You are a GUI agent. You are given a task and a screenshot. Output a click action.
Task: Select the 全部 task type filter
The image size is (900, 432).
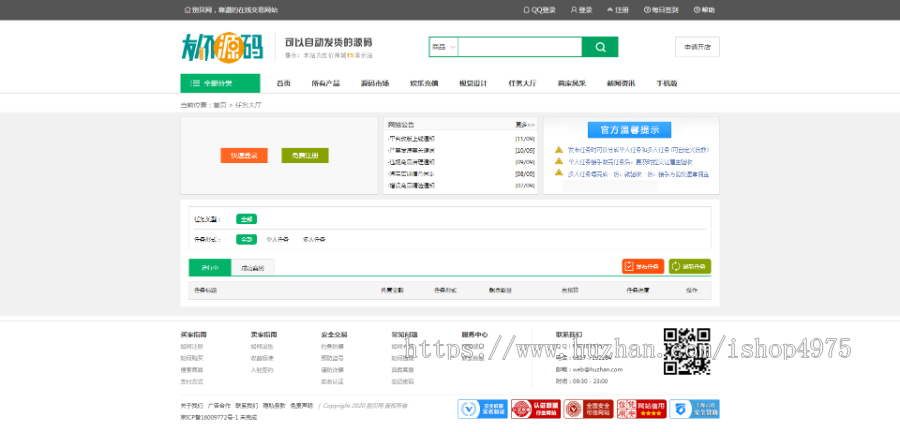pos(246,218)
